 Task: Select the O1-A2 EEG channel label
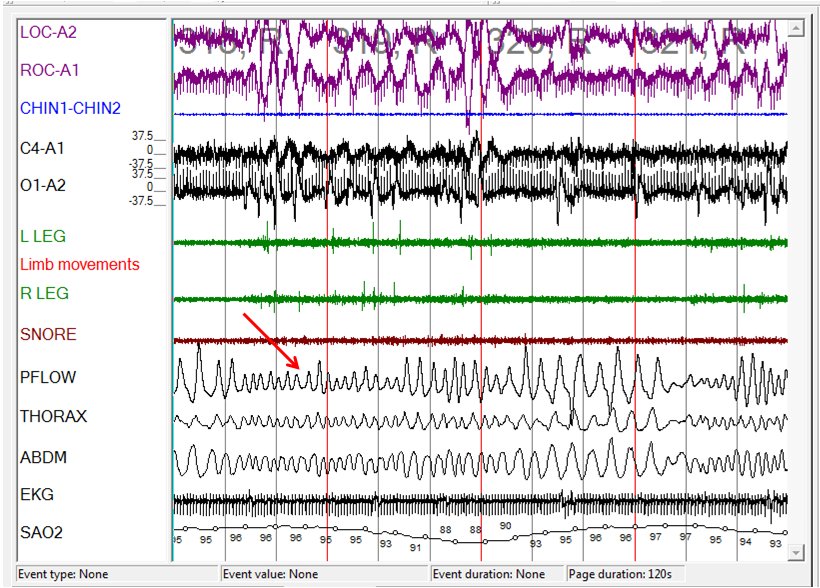pos(42,185)
